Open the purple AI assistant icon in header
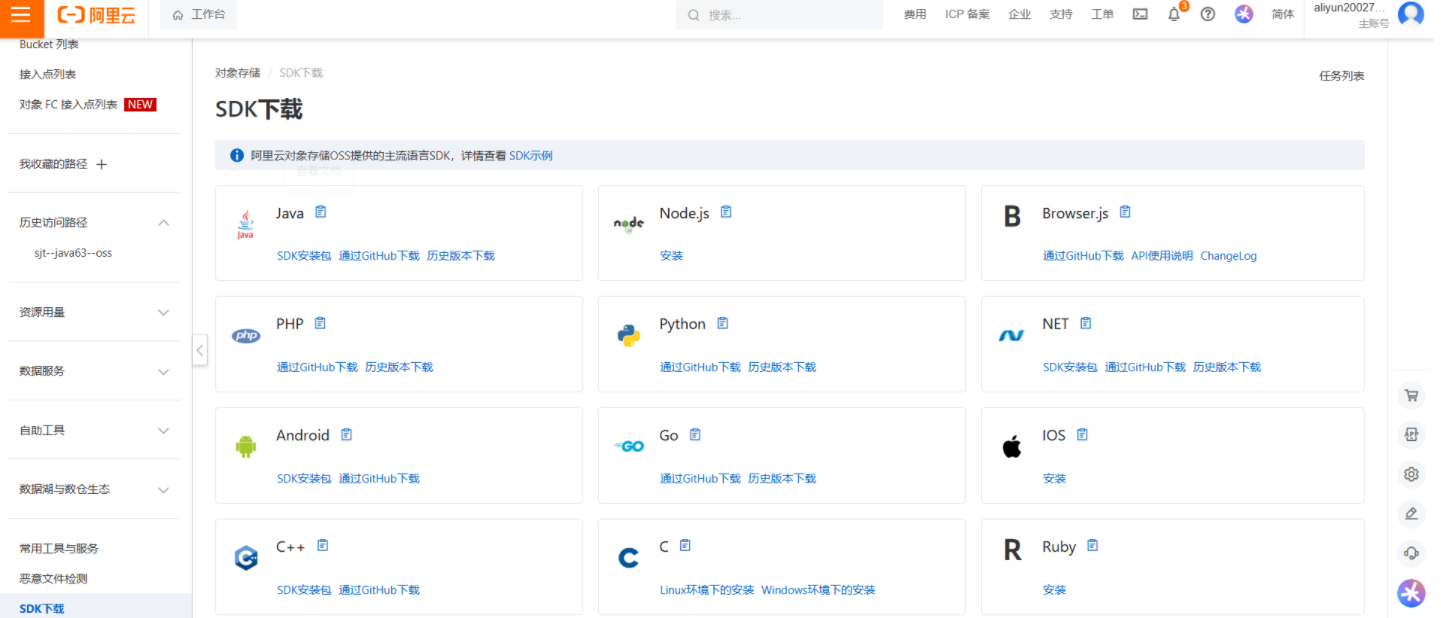 pyautogui.click(x=1244, y=14)
